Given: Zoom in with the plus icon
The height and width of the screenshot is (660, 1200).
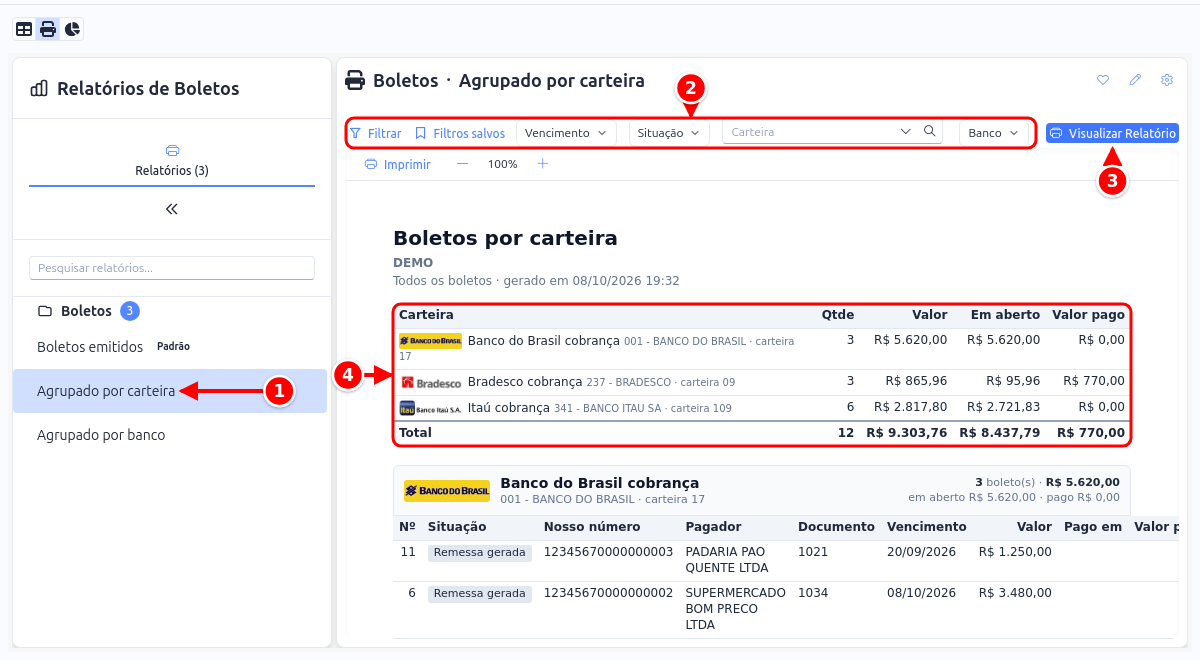Looking at the screenshot, I should click(542, 164).
